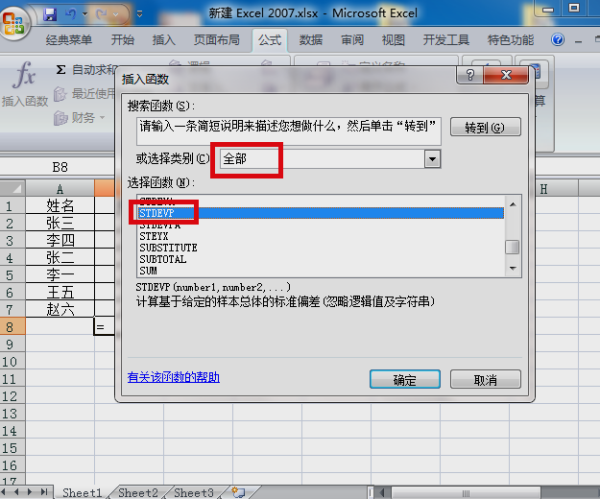The width and height of the screenshot is (600, 499).
Task: Undo the last action from the quick toolbar
Action: (x=70, y=15)
